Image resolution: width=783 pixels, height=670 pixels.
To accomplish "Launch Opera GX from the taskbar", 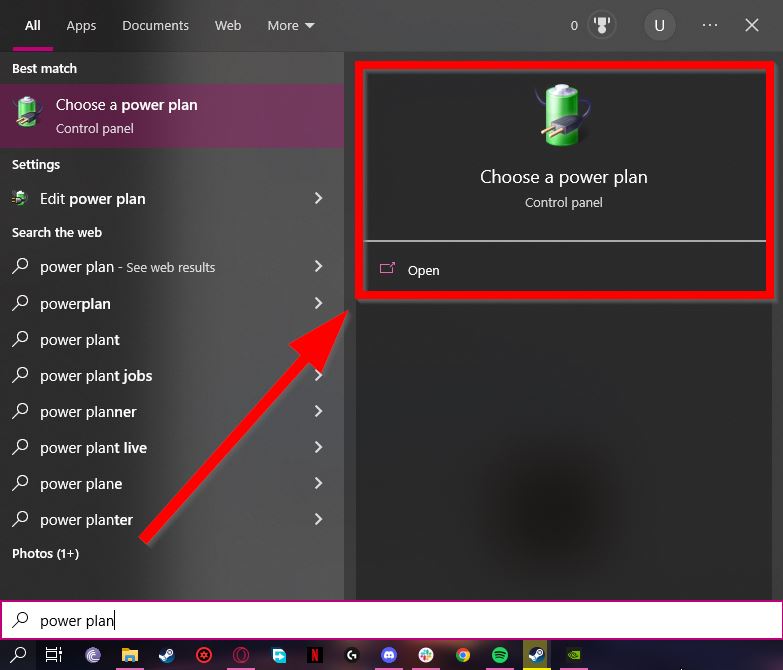I will (x=241, y=655).
